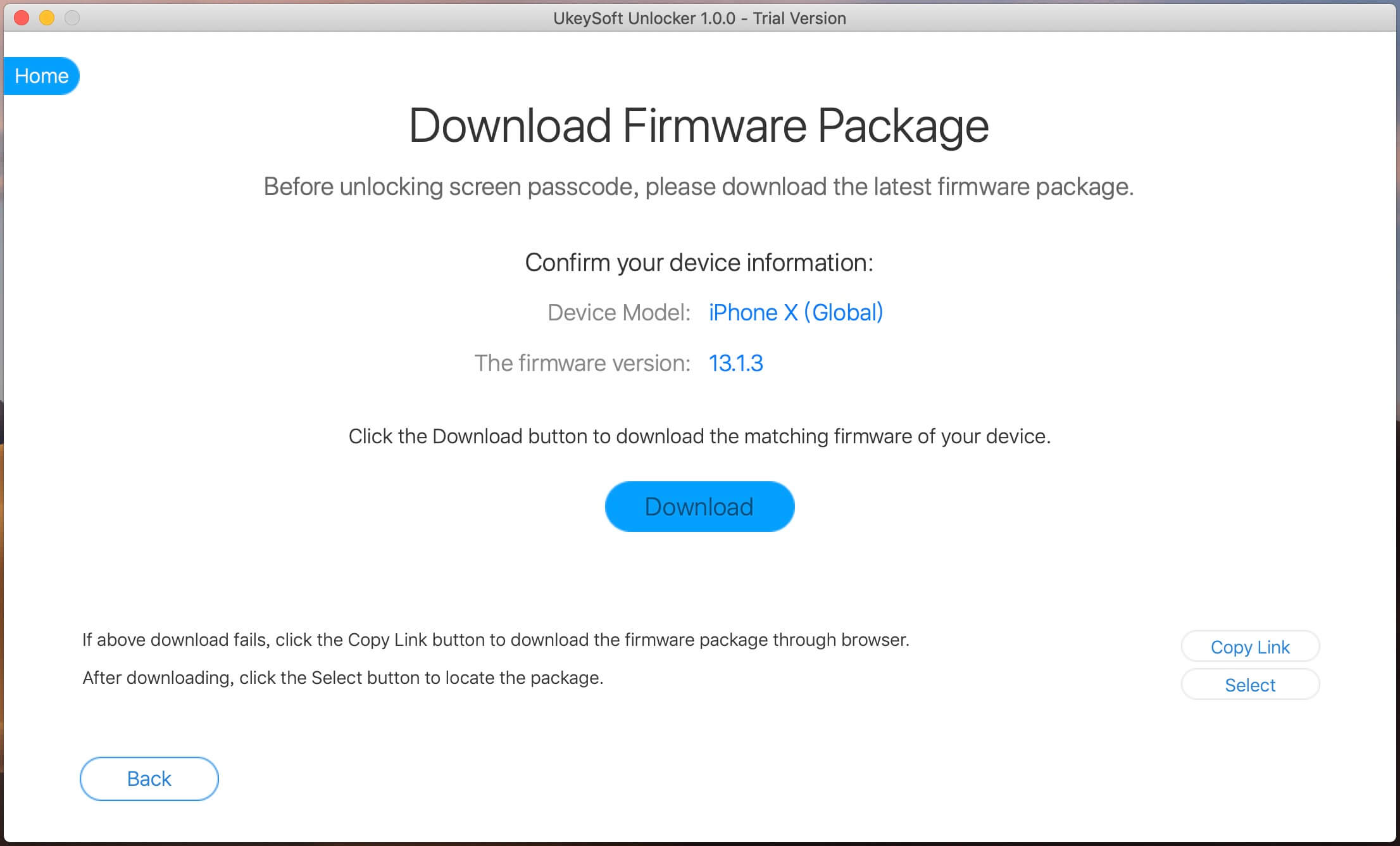Click the Download firmware package button

click(699, 507)
